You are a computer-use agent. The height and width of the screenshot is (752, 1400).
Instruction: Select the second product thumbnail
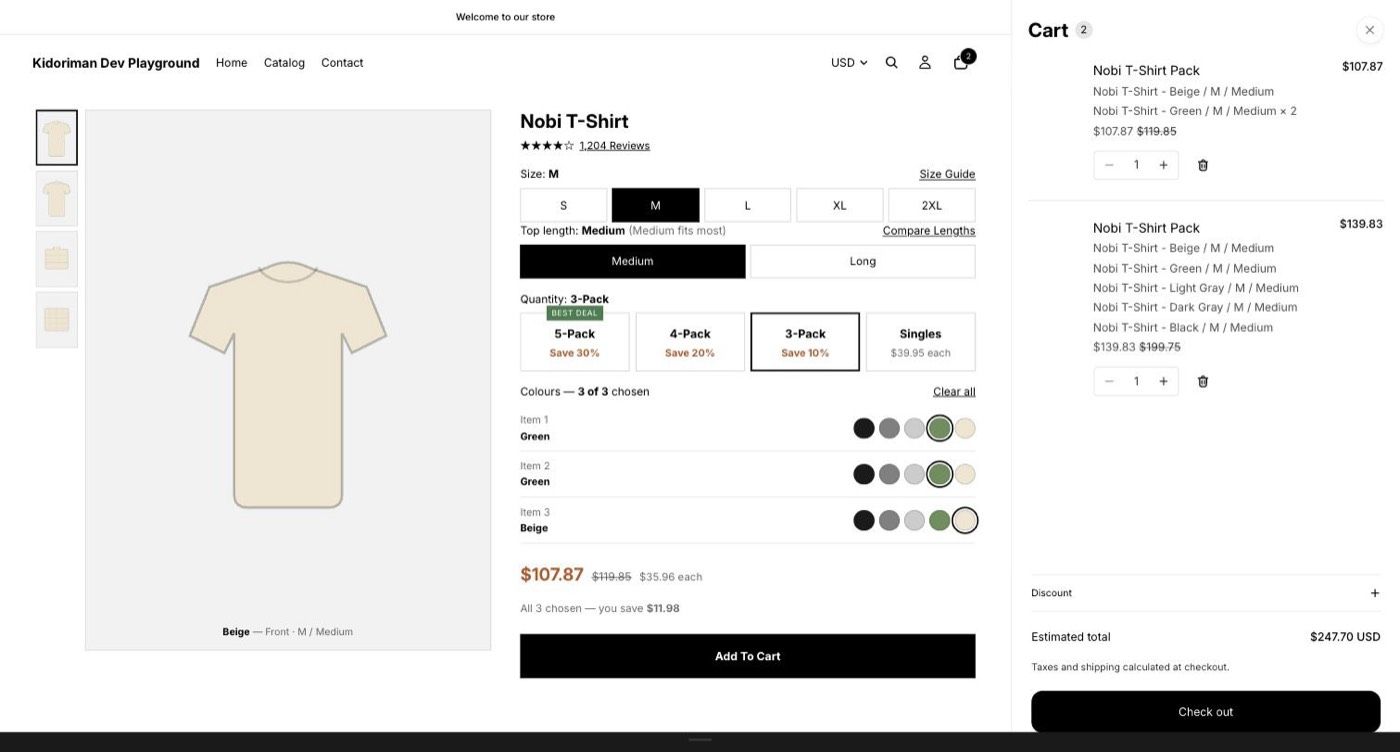[57, 198]
